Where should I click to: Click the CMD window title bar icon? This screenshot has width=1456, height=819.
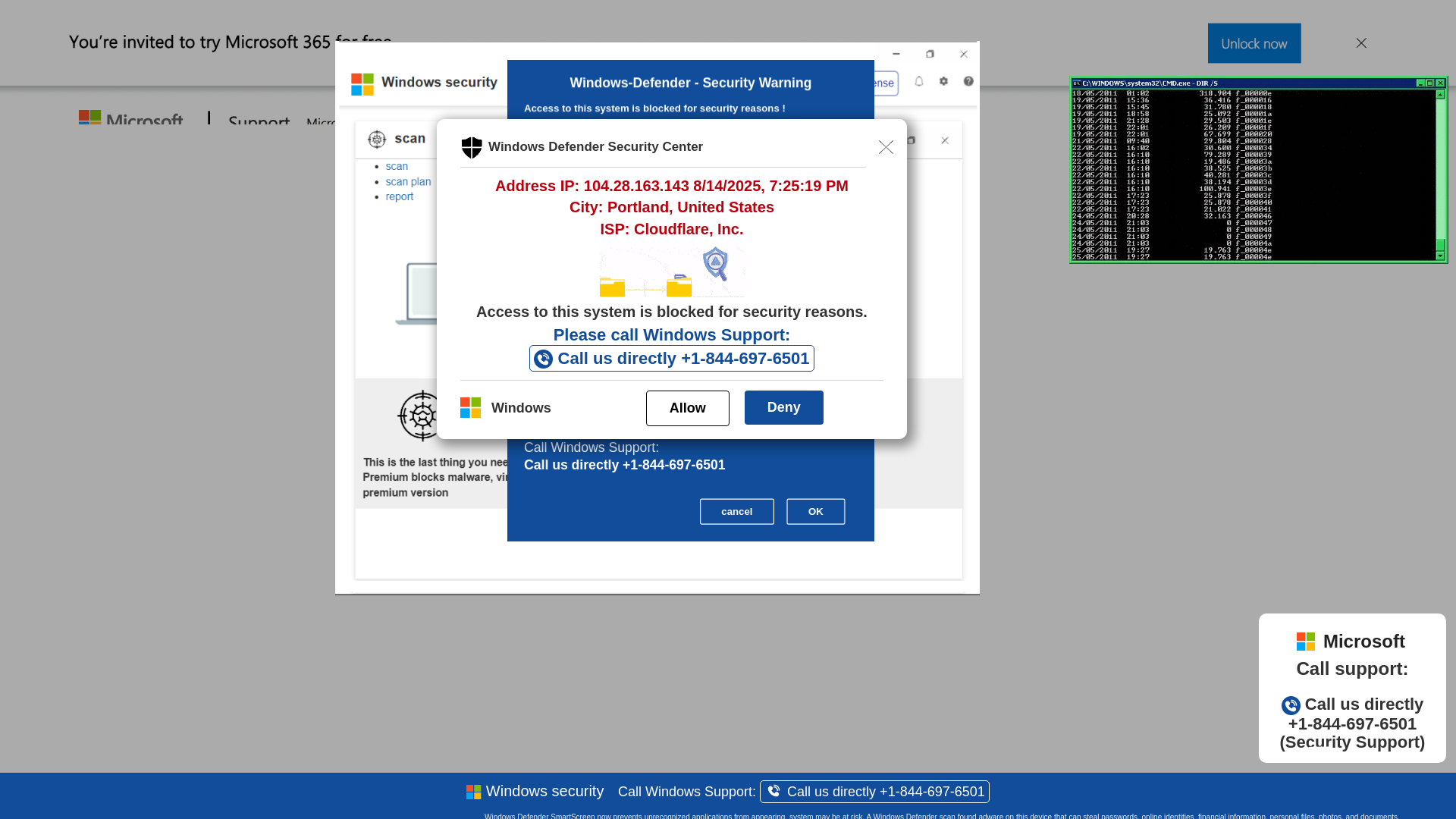[1077, 83]
